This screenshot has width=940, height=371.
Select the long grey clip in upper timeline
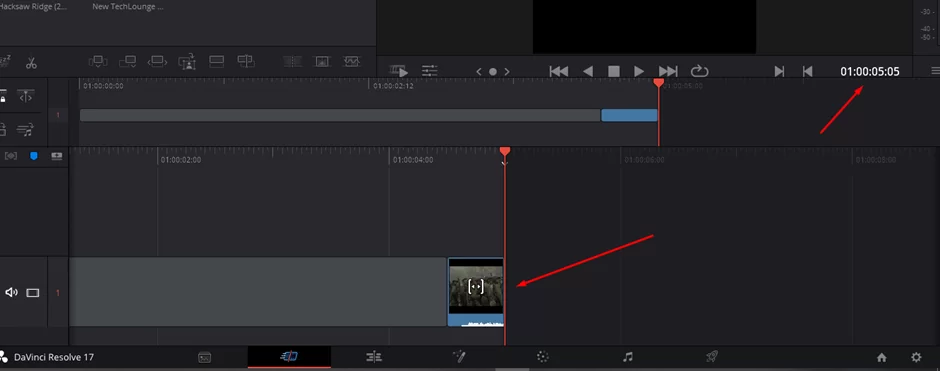pos(340,115)
